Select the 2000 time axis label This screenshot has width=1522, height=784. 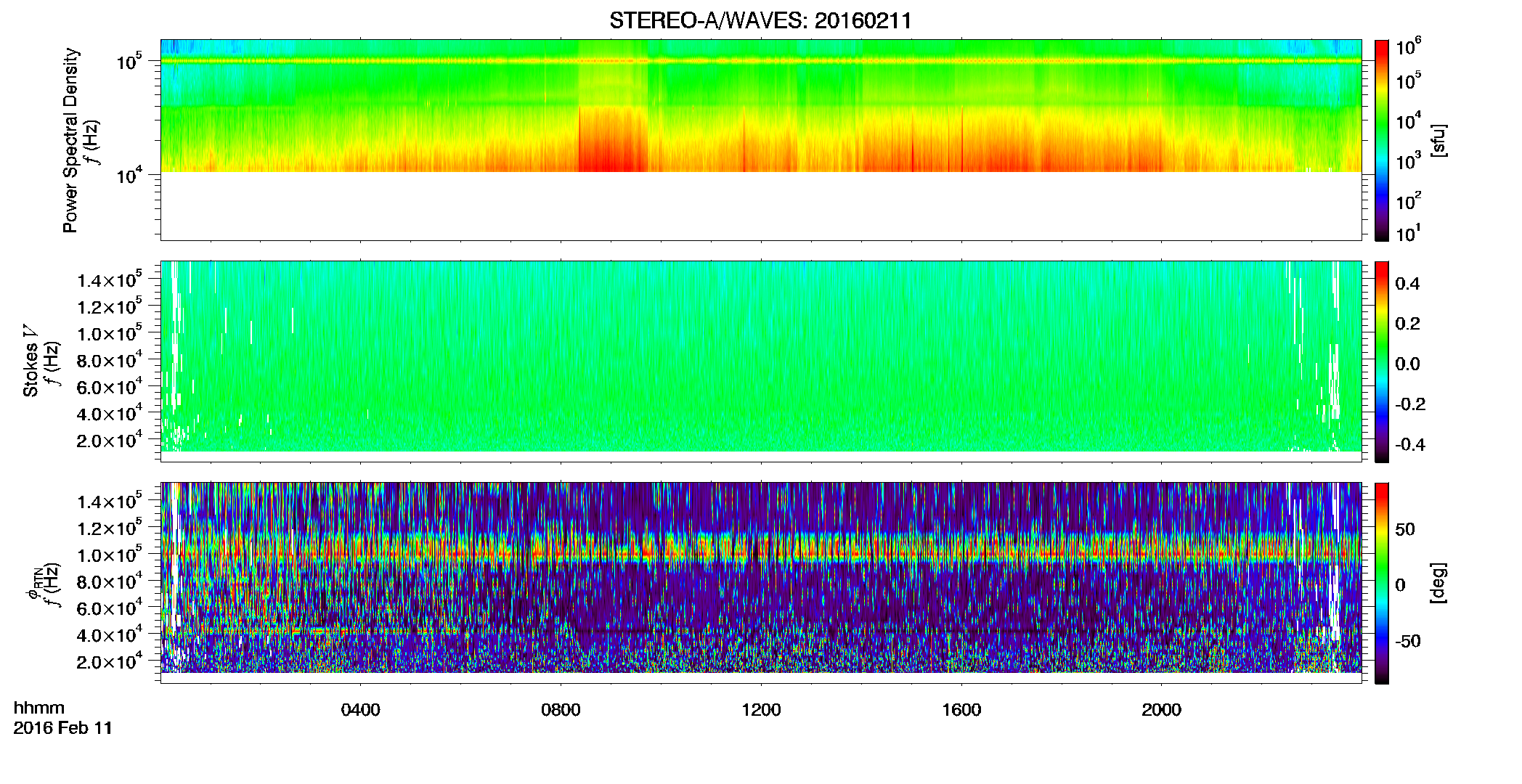point(1161,710)
